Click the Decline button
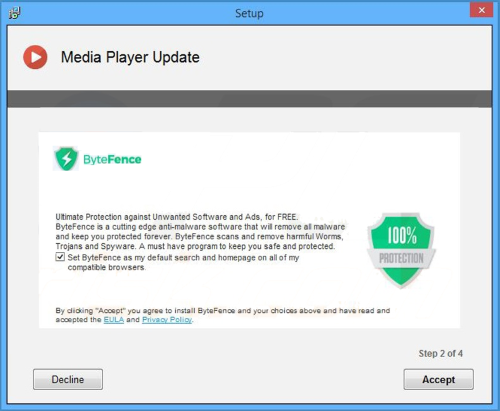The height and width of the screenshot is (411, 500). coord(68,379)
